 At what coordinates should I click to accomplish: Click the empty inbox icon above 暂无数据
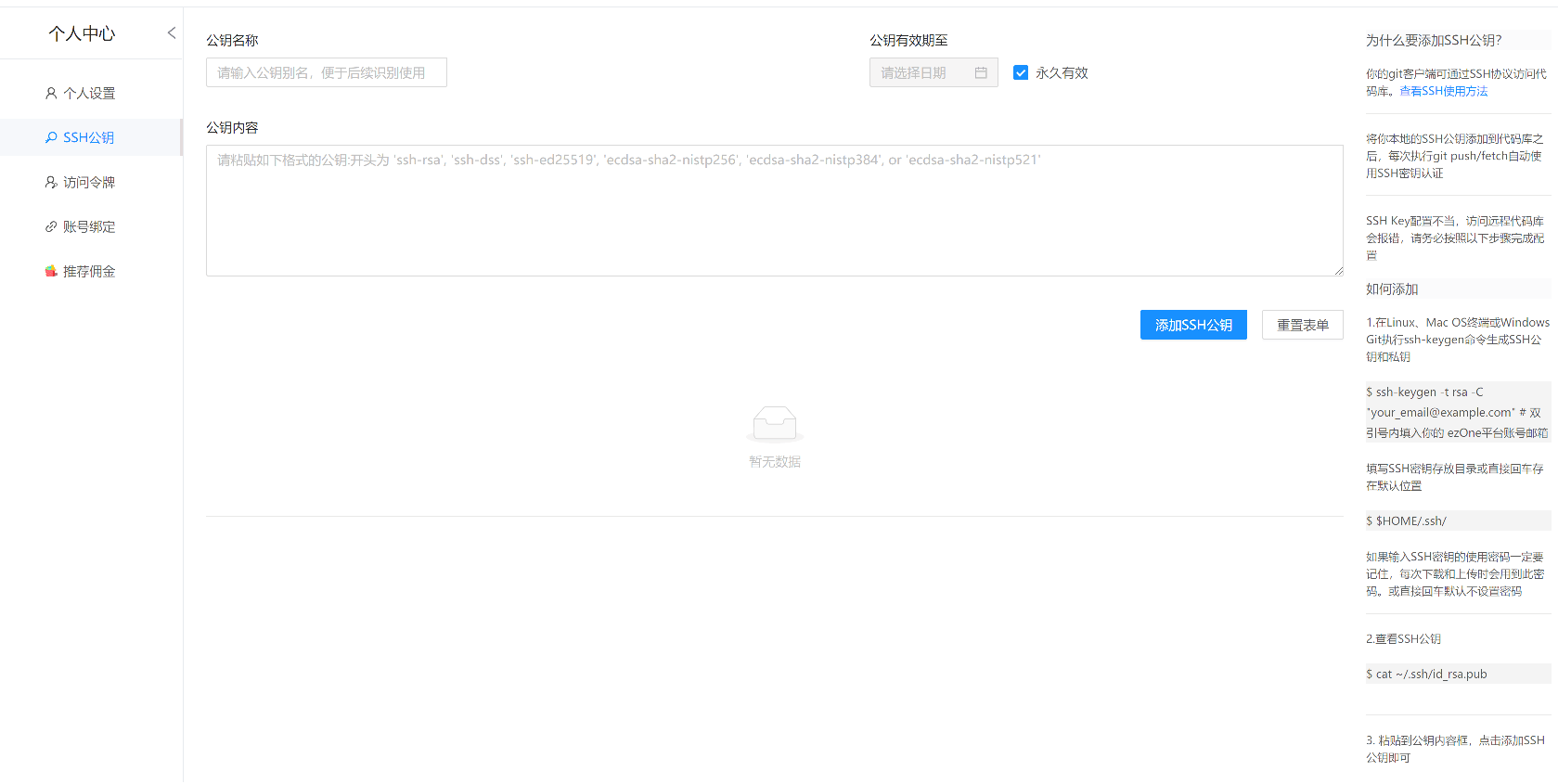pos(775,423)
